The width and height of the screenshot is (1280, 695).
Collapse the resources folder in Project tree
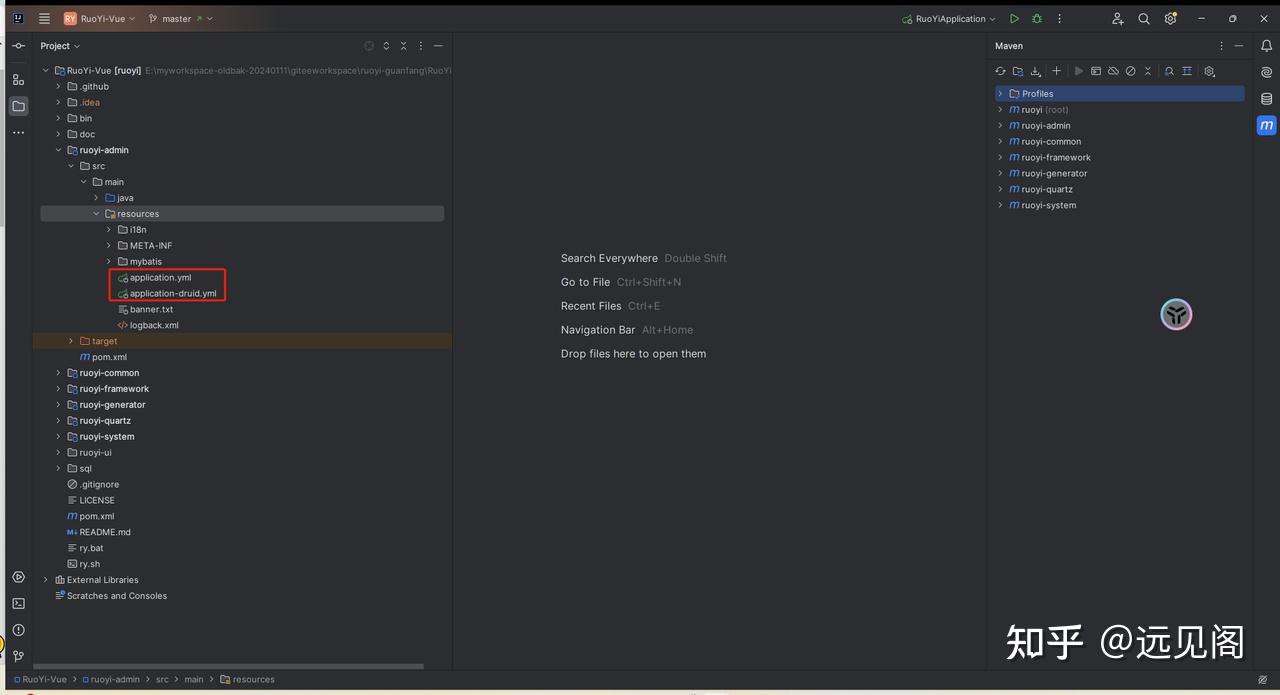pyautogui.click(x=96, y=213)
